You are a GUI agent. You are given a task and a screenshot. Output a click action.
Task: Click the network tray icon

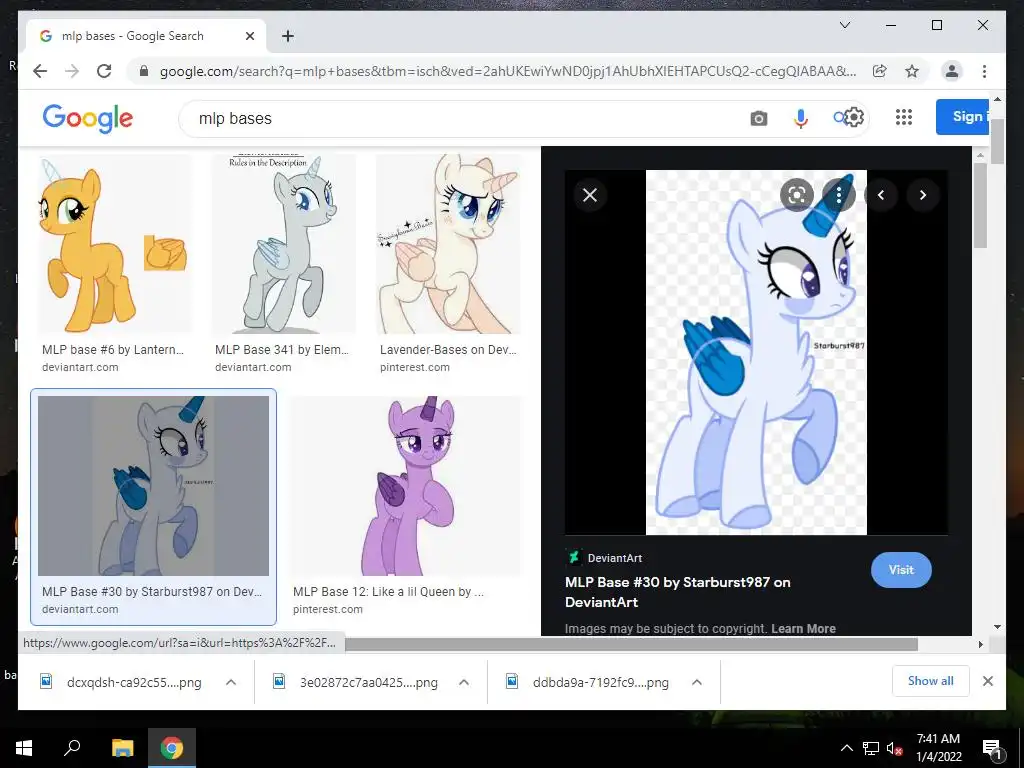[871, 748]
